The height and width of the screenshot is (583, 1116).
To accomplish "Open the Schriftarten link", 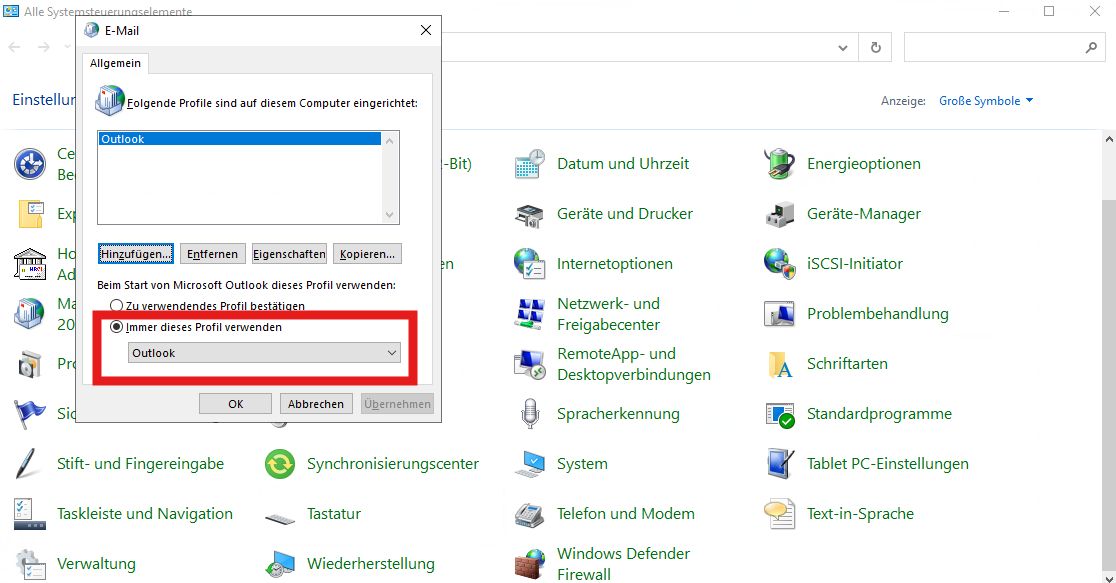I will coord(847,364).
